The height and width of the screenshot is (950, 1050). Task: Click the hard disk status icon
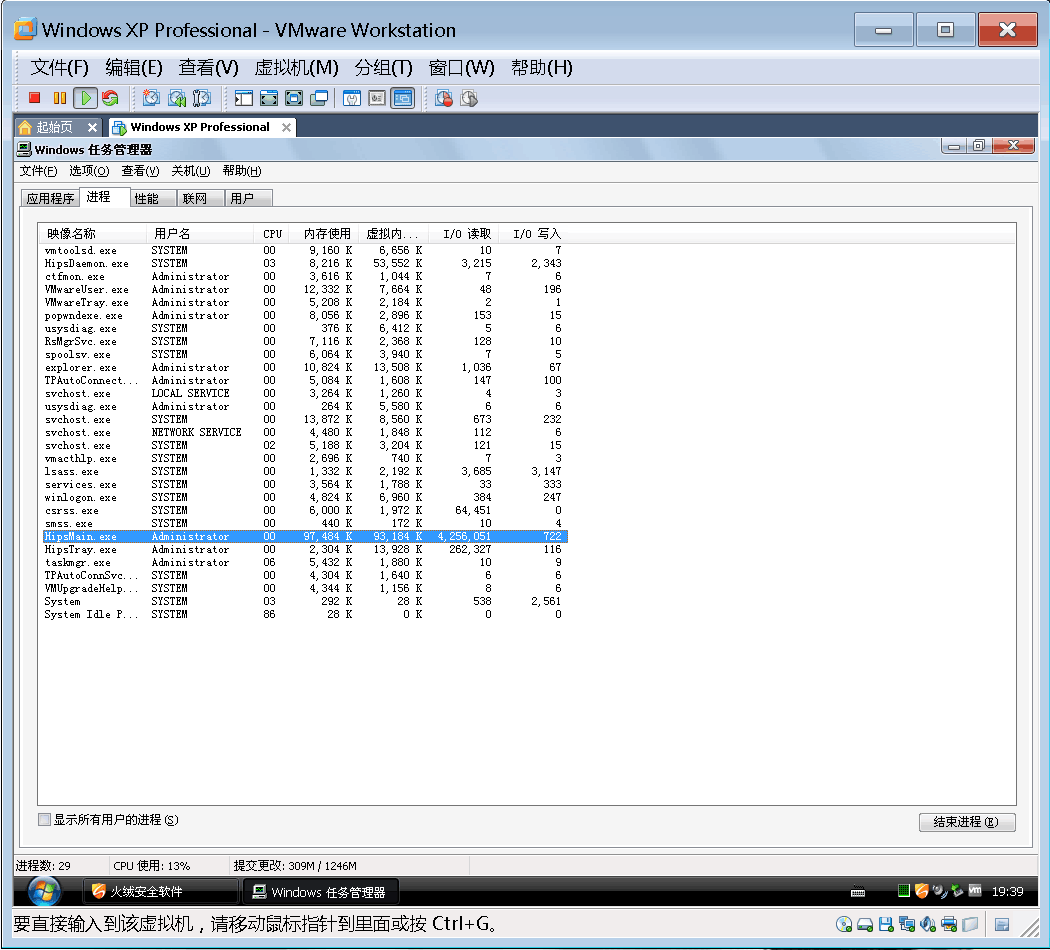coord(865,925)
